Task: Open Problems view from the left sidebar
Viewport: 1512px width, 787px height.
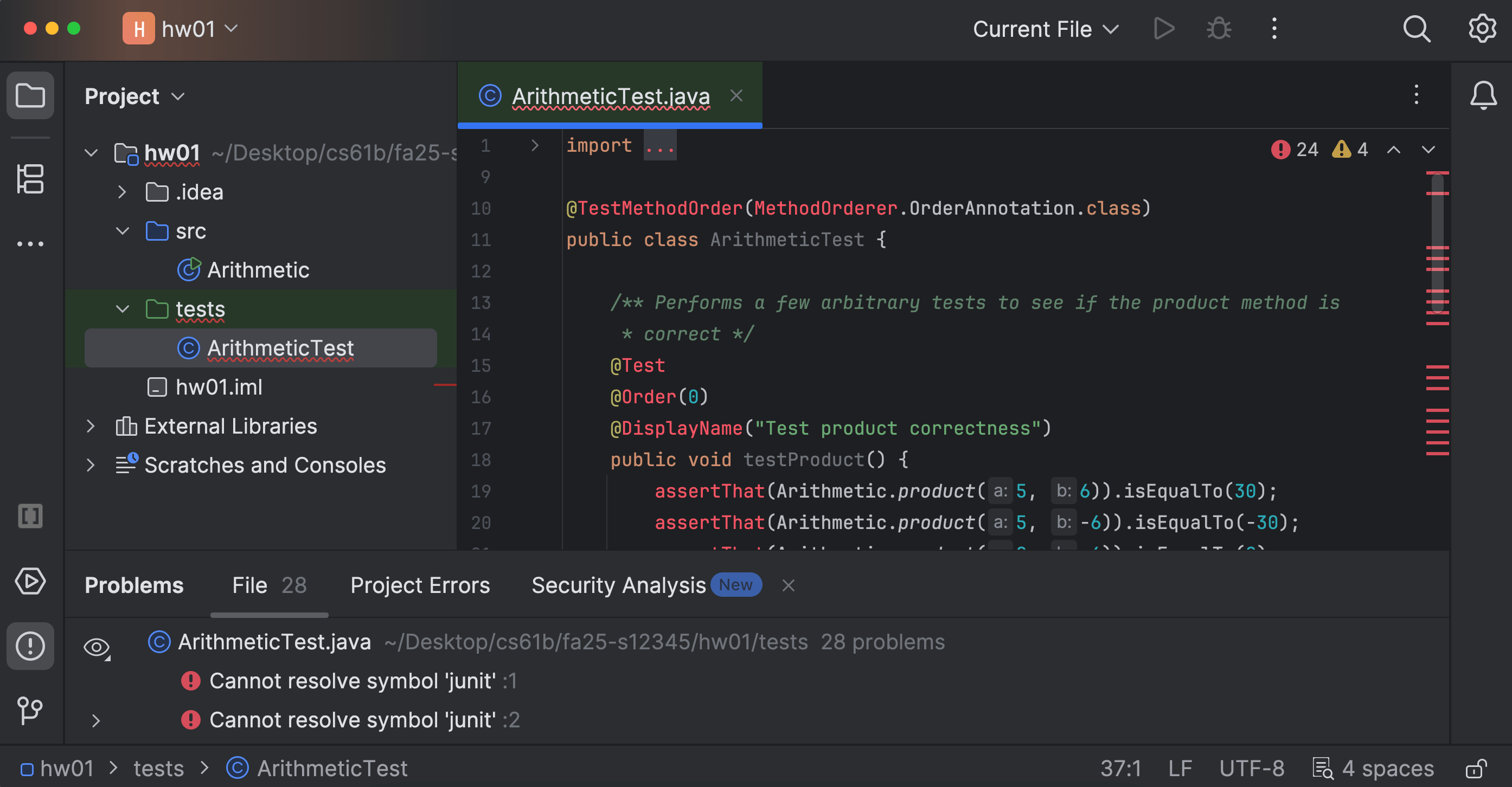Action: pyautogui.click(x=30, y=646)
